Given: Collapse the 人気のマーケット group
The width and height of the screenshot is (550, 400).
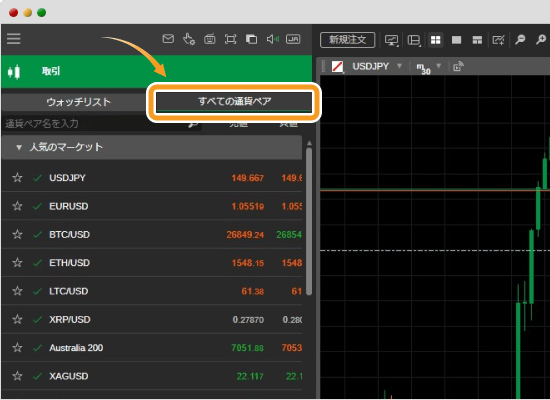Looking at the screenshot, I should [19, 147].
